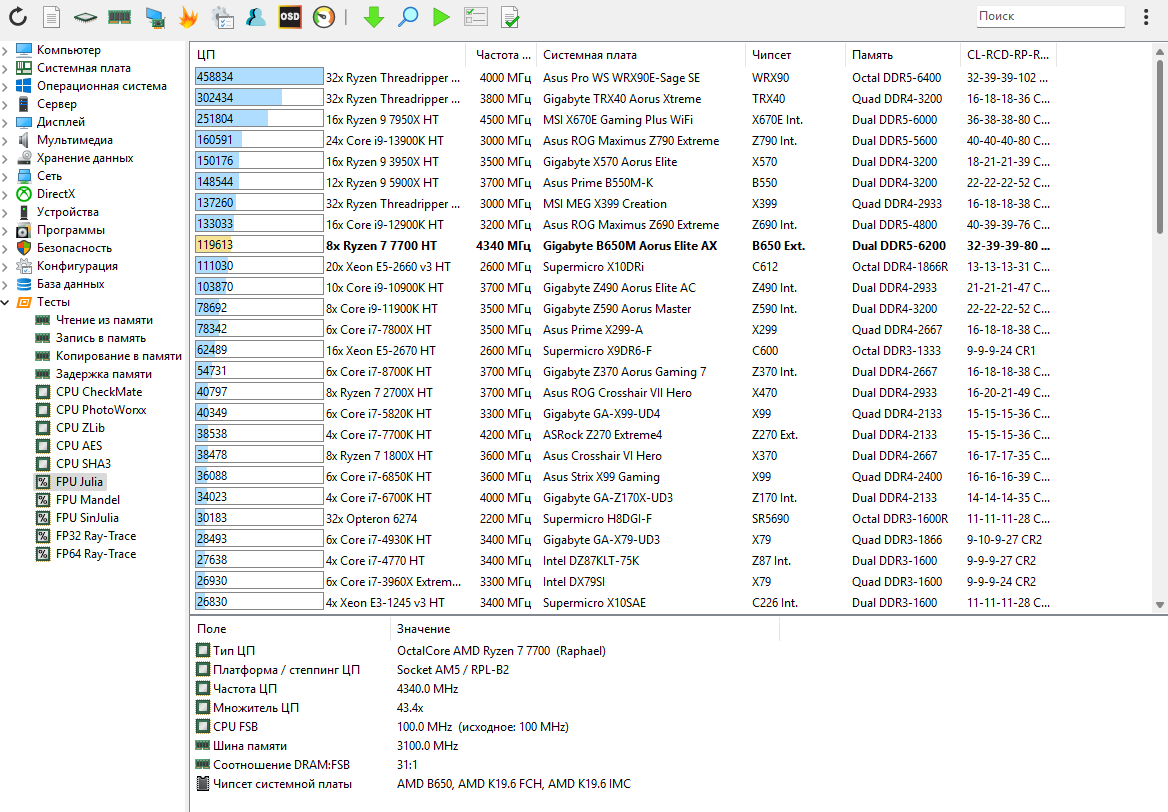Sort by the Частота column header

(x=501, y=54)
